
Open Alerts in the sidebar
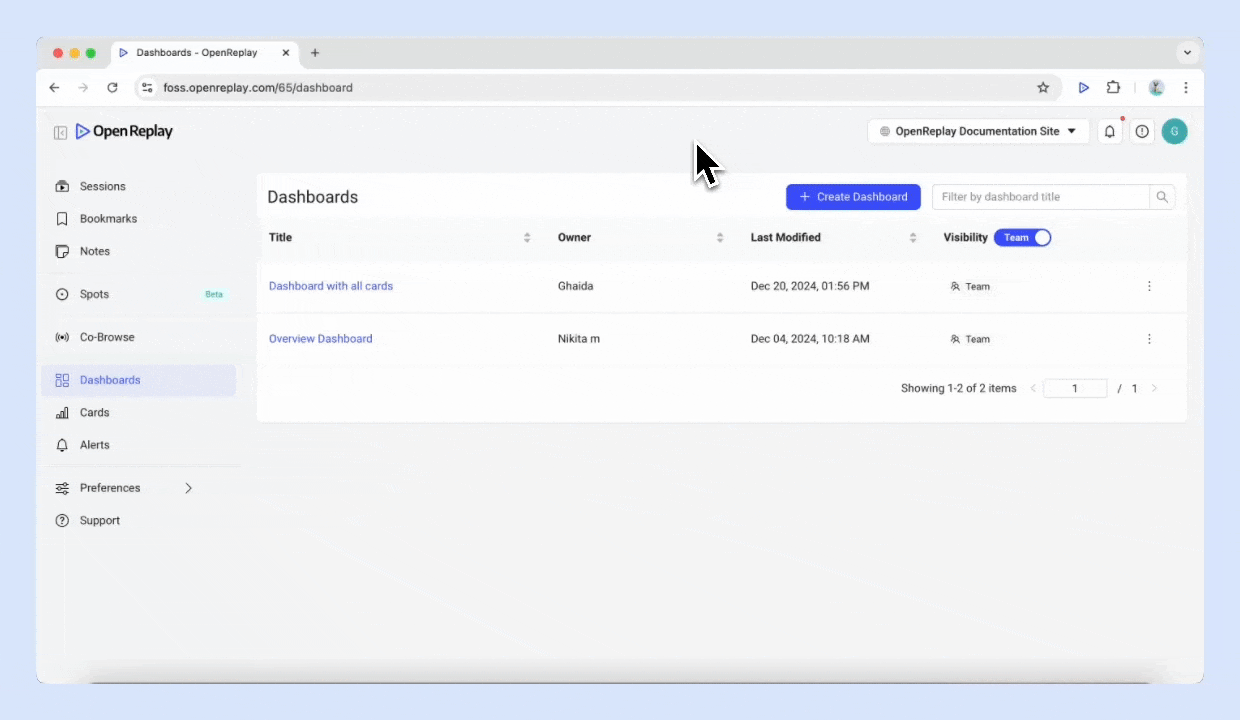[x=139, y=445]
